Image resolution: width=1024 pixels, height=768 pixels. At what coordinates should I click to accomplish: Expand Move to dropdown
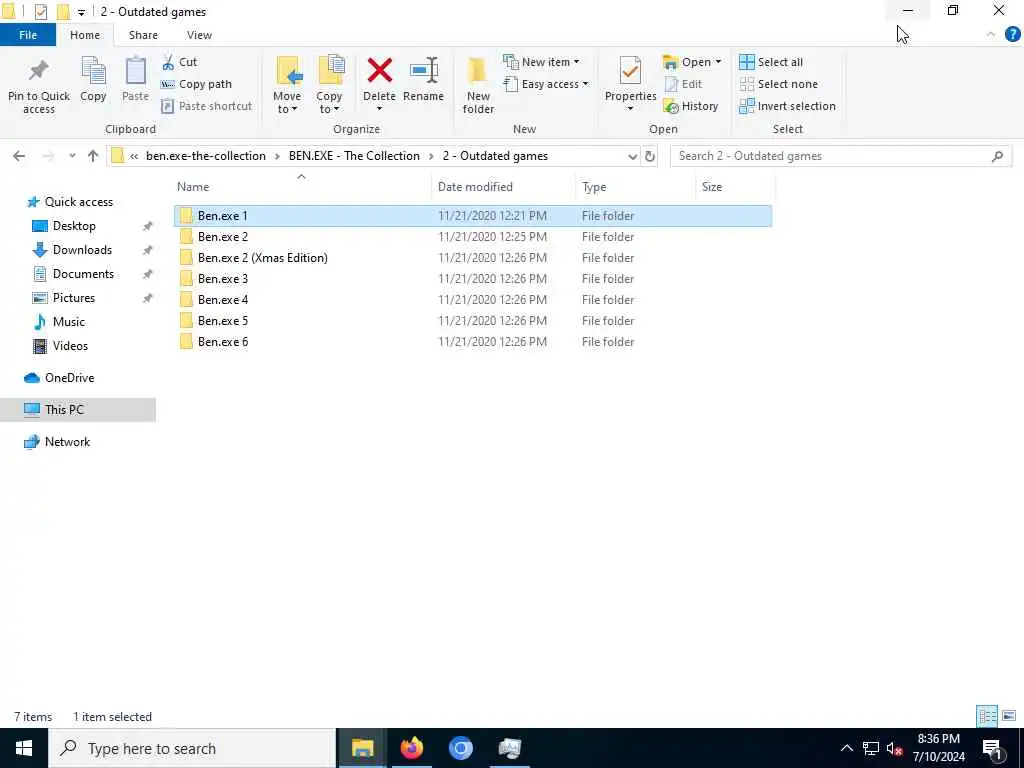point(287,103)
